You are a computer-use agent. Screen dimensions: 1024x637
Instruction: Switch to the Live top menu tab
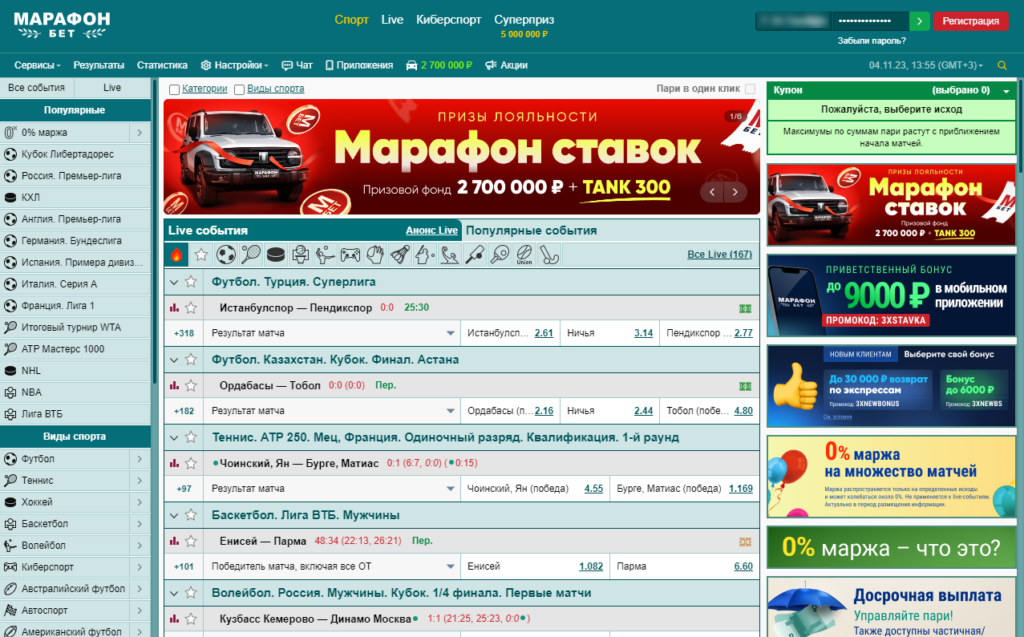(x=392, y=20)
